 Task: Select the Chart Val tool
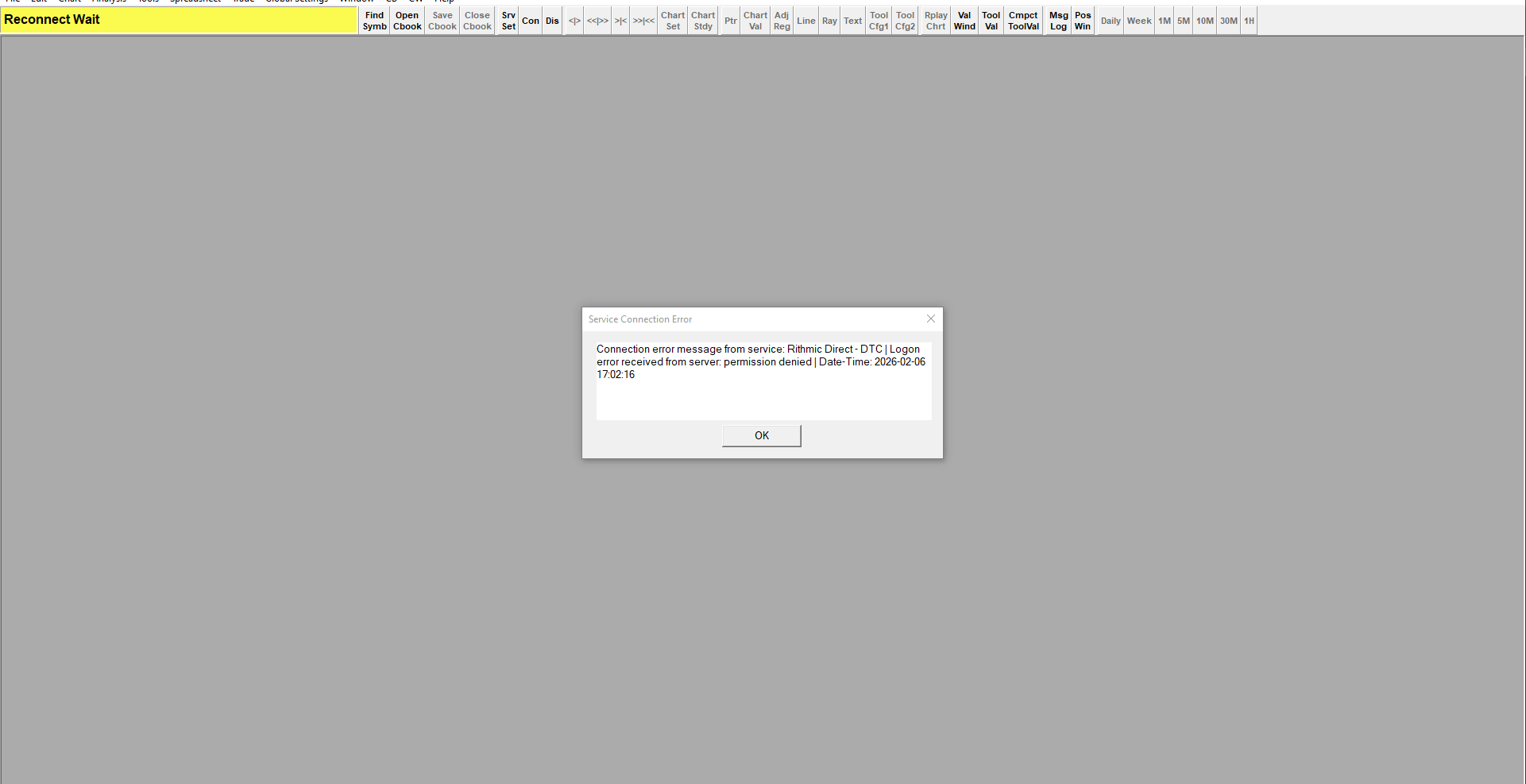coord(755,21)
